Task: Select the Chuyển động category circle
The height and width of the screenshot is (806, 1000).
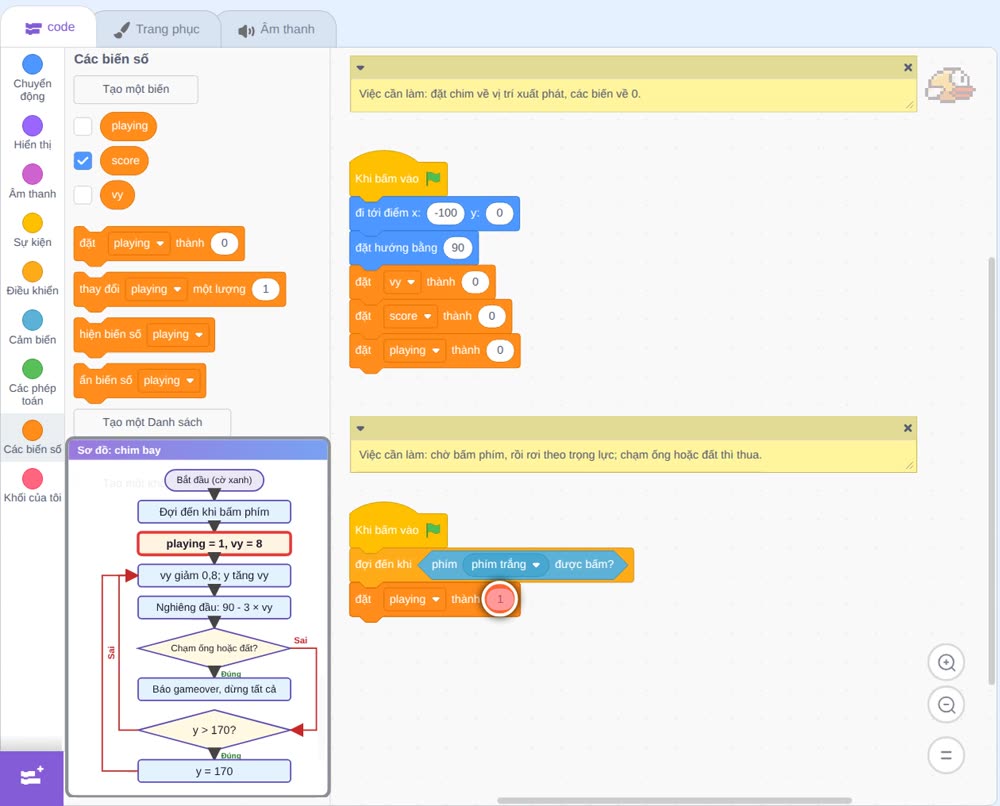Action: click(x=33, y=64)
